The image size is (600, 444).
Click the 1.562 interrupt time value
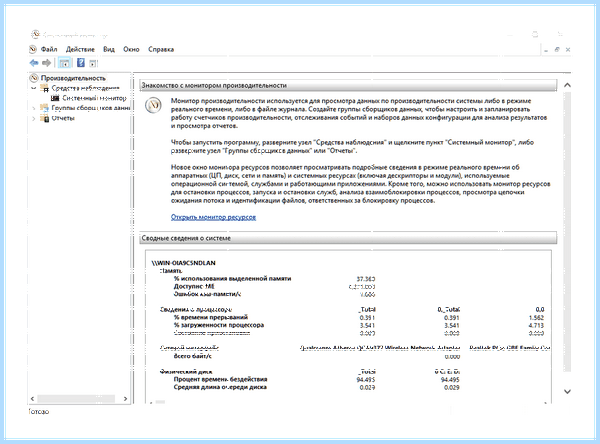pos(536,318)
